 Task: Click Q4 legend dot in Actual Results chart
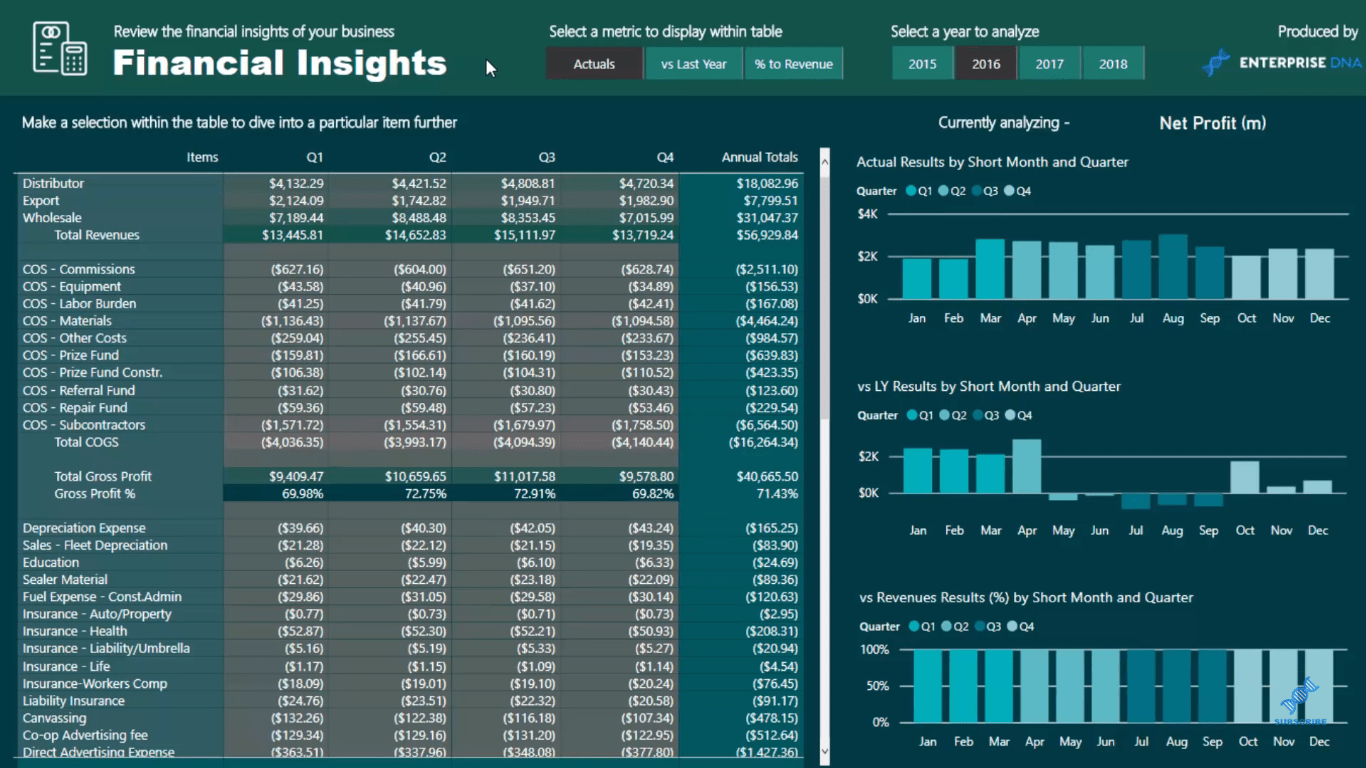pyautogui.click(x=1009, y=191)
